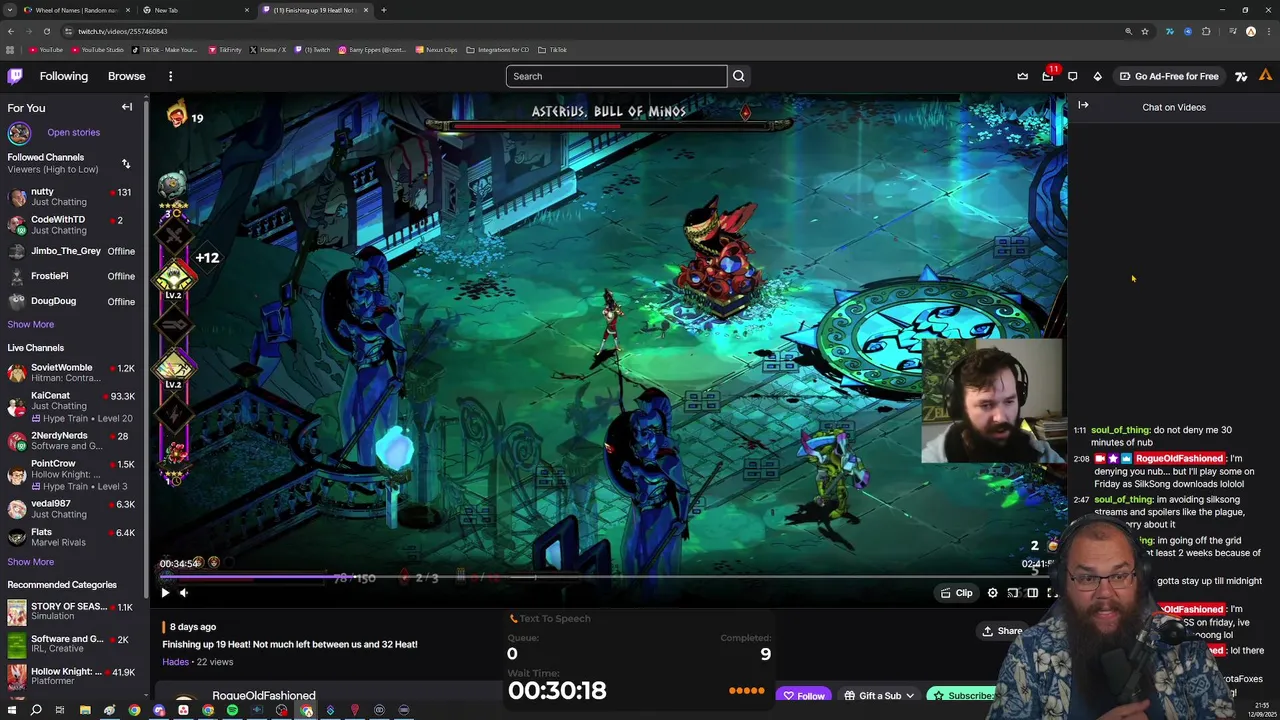Open YouTube Studio bookmark
1280x720 pixels.
(97, 50)
